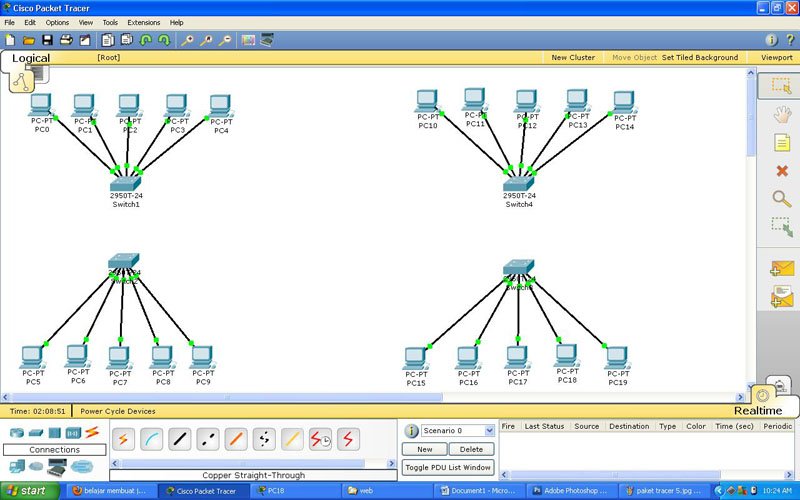
Task: Open the File menu
Action: (x=10, y=22)
